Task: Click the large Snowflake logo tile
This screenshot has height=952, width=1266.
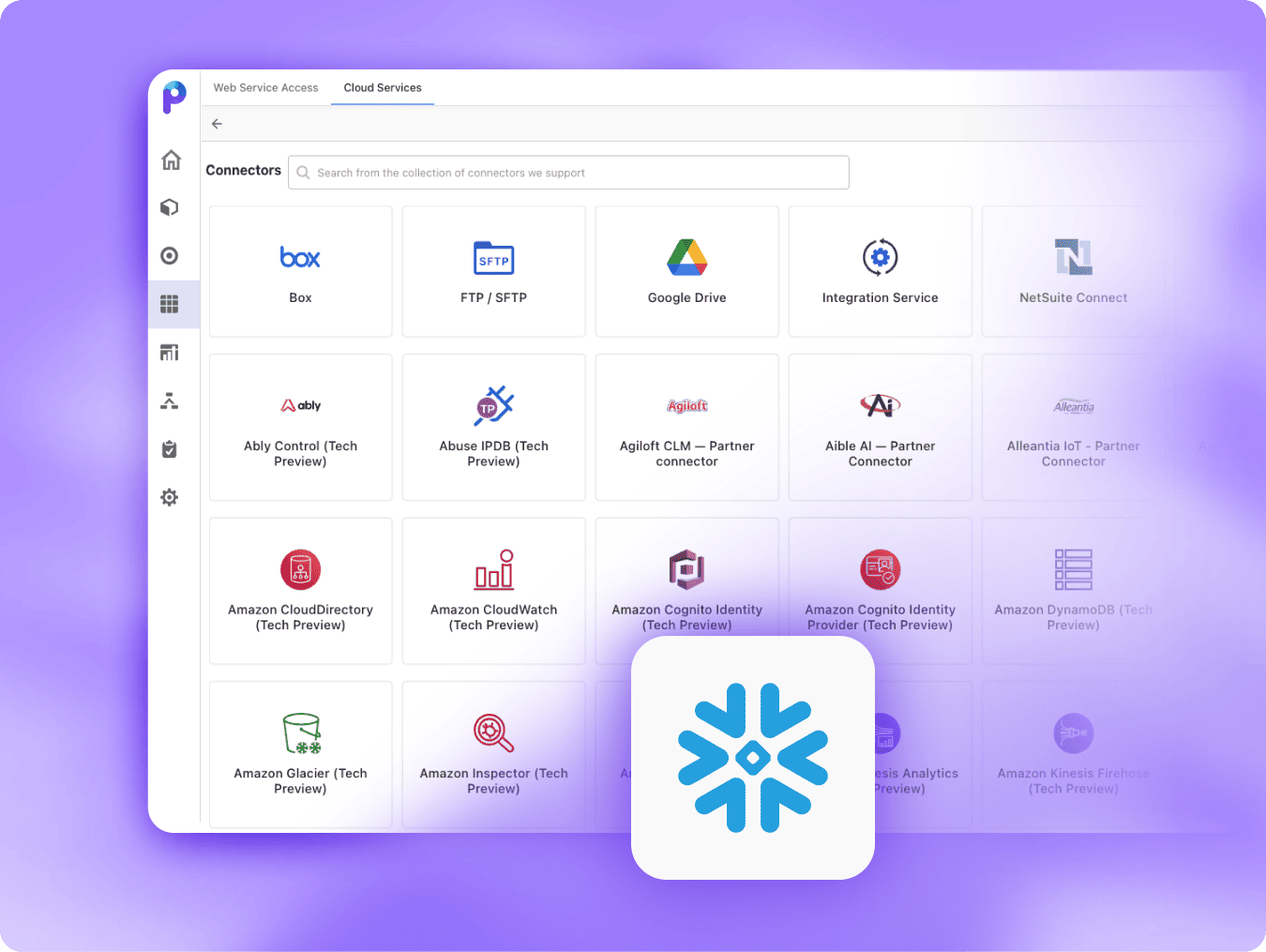Action: tap(753, 758)
